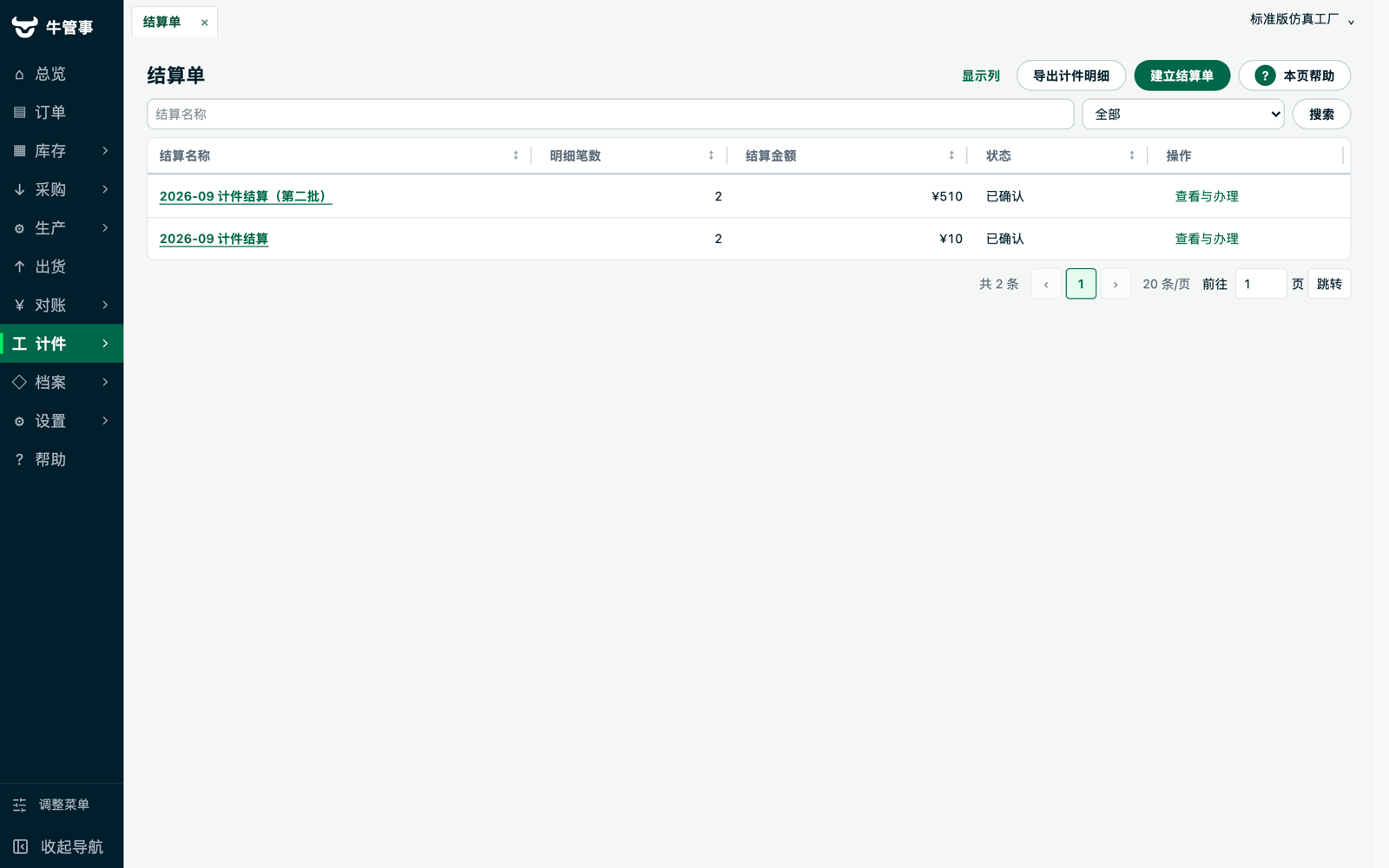This screenshot has height=868, width=1389.
Task: Click the 库存 inventory icon
Action: pos(19,151)
